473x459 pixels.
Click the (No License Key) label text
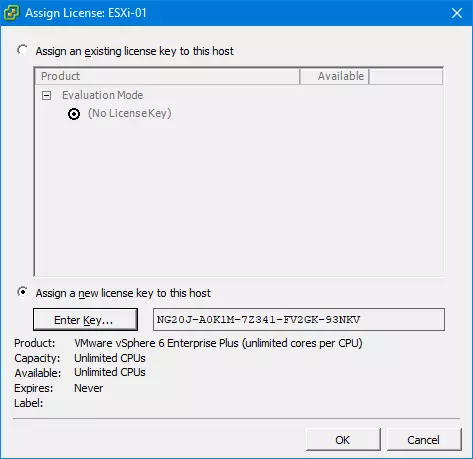(x=130, y=113)
